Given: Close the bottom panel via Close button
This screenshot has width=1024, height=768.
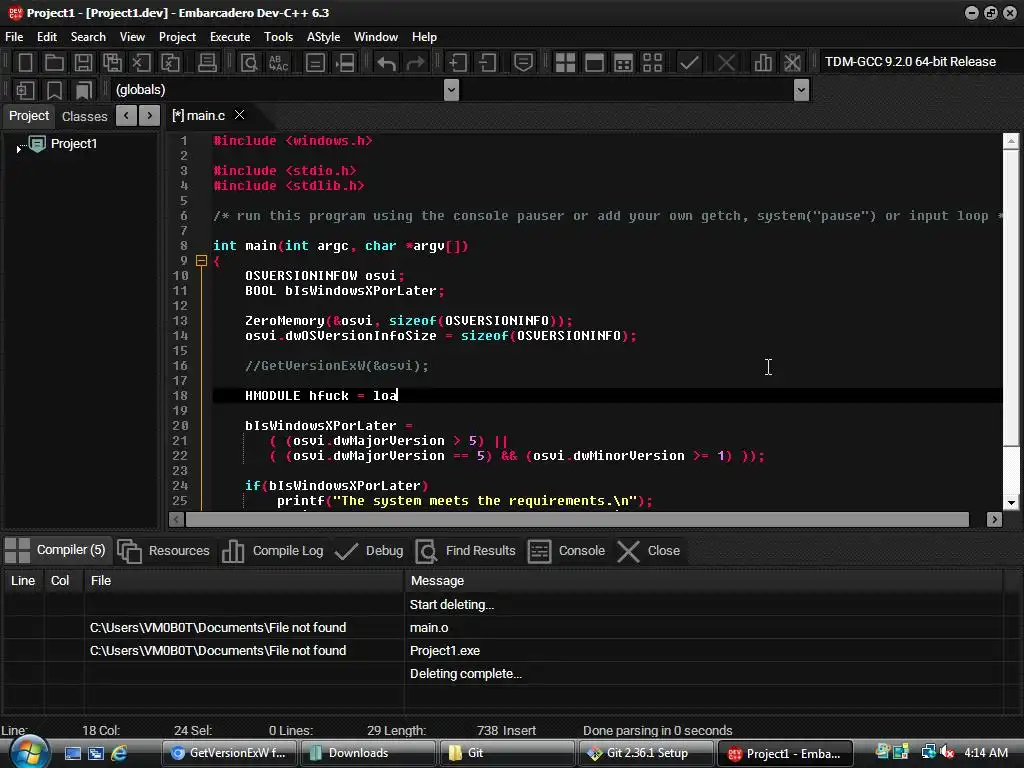Looking at the screenshot, I should click(648, 551).
